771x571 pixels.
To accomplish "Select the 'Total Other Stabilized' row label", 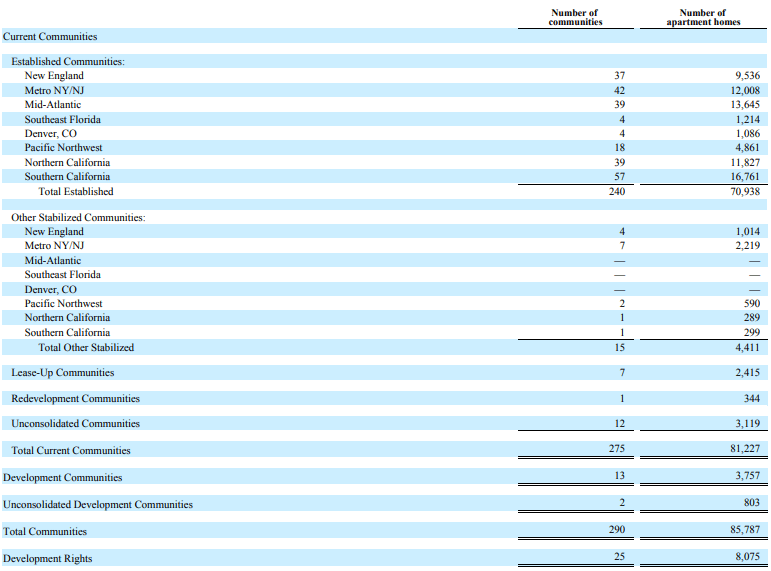I will [86, 347].
